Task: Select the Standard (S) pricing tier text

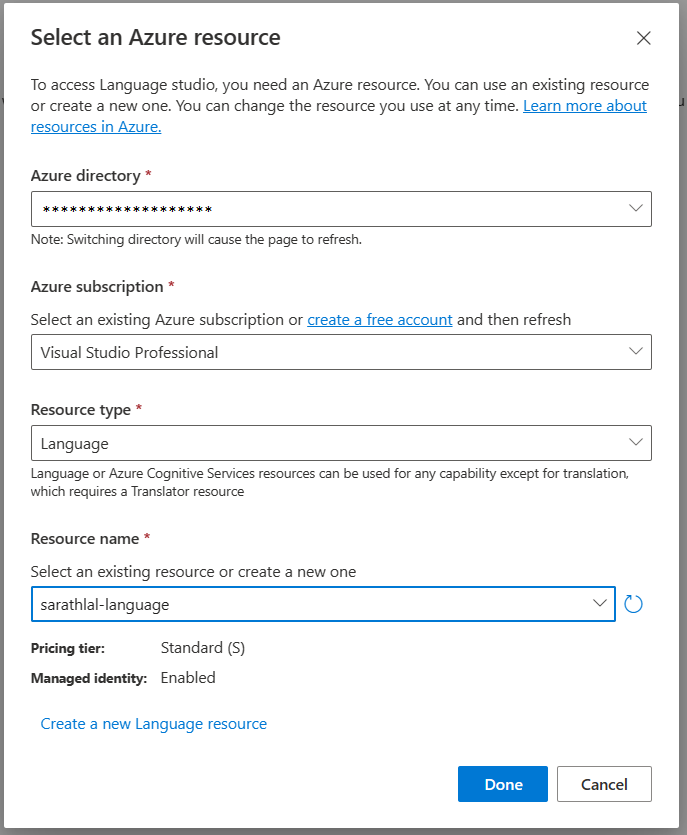Action: (203, 647)
